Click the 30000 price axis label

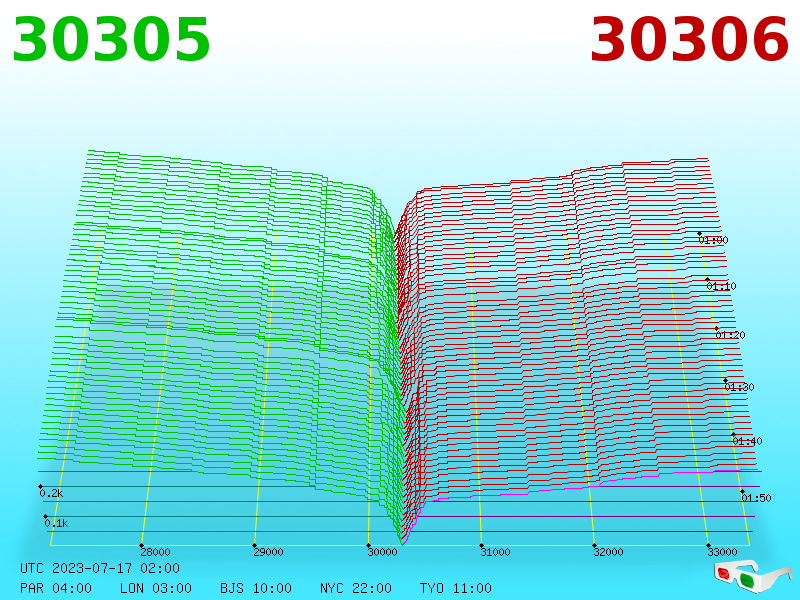coord(382,552)
